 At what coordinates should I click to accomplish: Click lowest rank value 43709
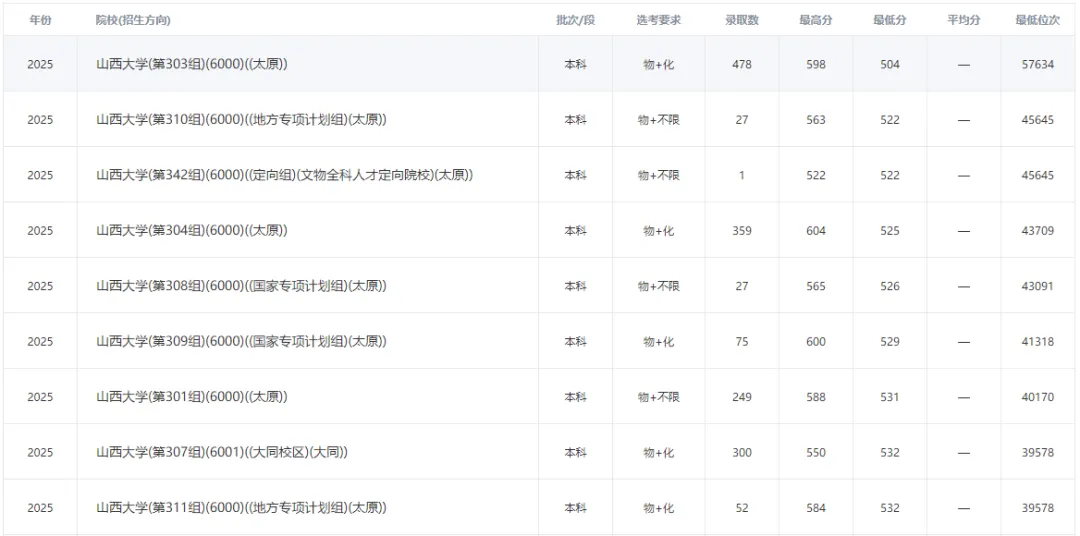[x=1037, y=231]
